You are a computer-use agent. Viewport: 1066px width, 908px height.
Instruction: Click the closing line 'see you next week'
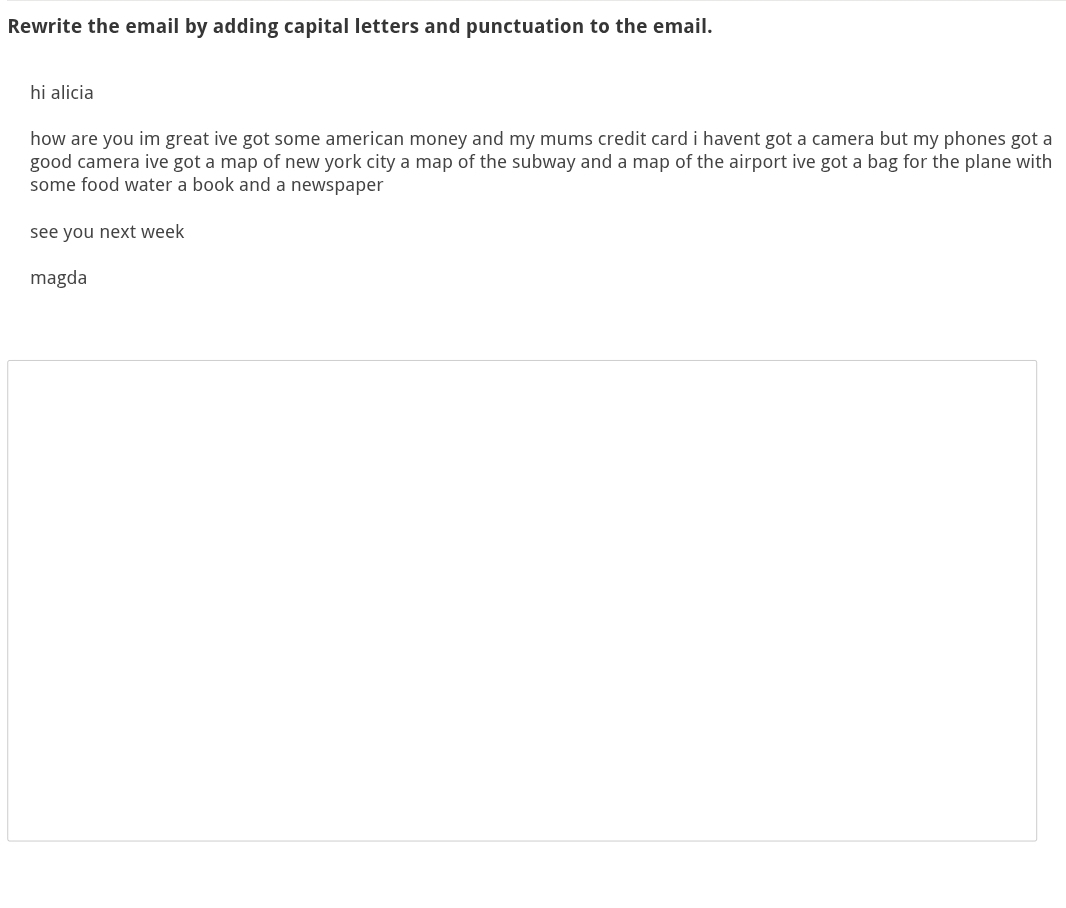tap(107, 232)
